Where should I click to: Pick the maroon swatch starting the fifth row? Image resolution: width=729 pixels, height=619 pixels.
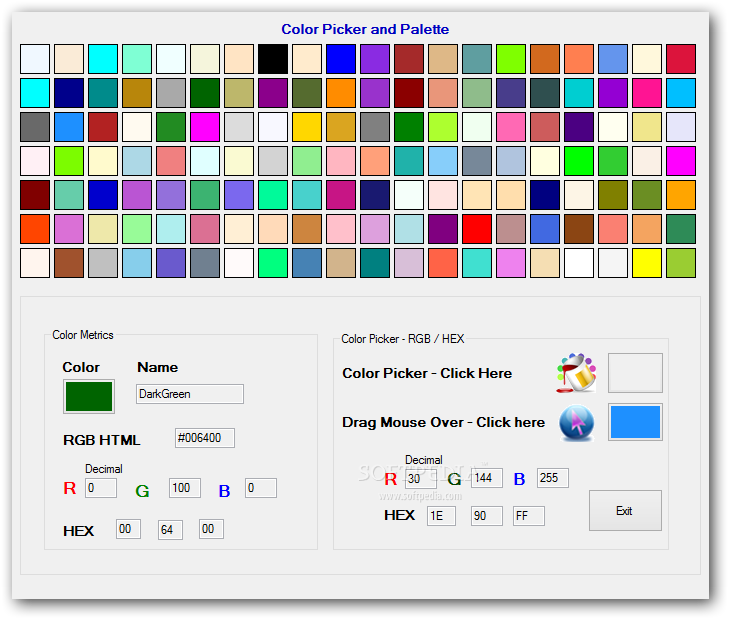[35, 195]
